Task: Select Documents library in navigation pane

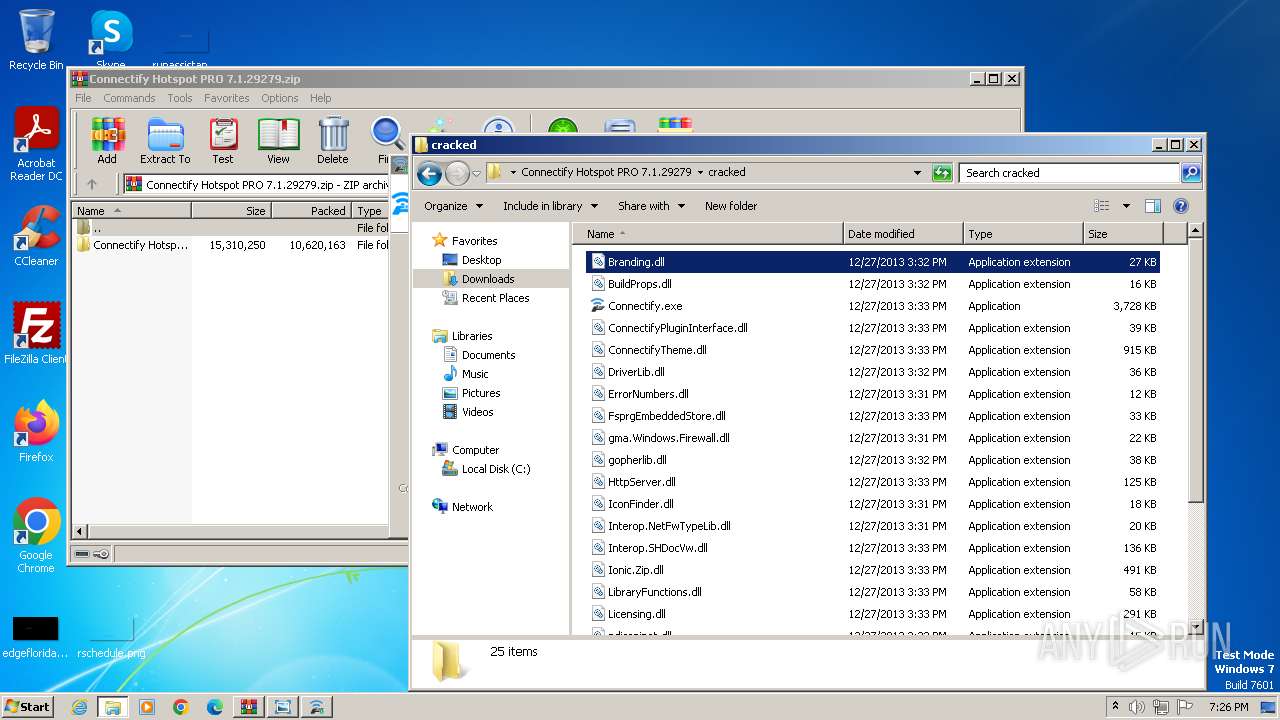Action: [488, 355]
